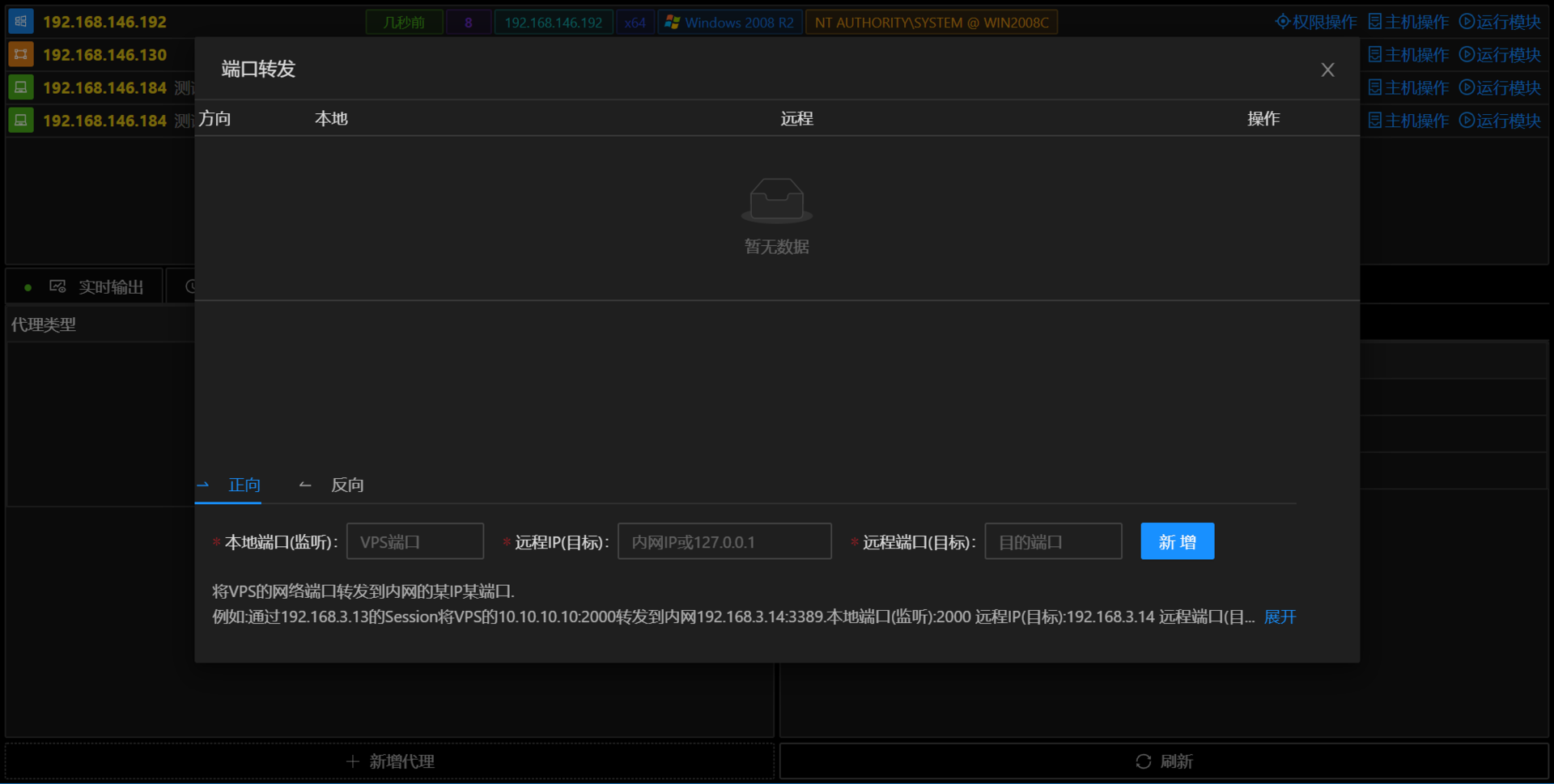
Task: Click the orange topology icon for host 192.168.146.130
Action: (x=20, y=54)
